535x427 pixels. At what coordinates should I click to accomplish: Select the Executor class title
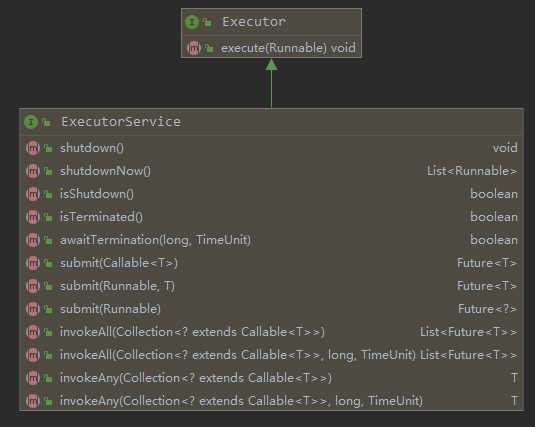pyautogui.click(x=254, y=22)
